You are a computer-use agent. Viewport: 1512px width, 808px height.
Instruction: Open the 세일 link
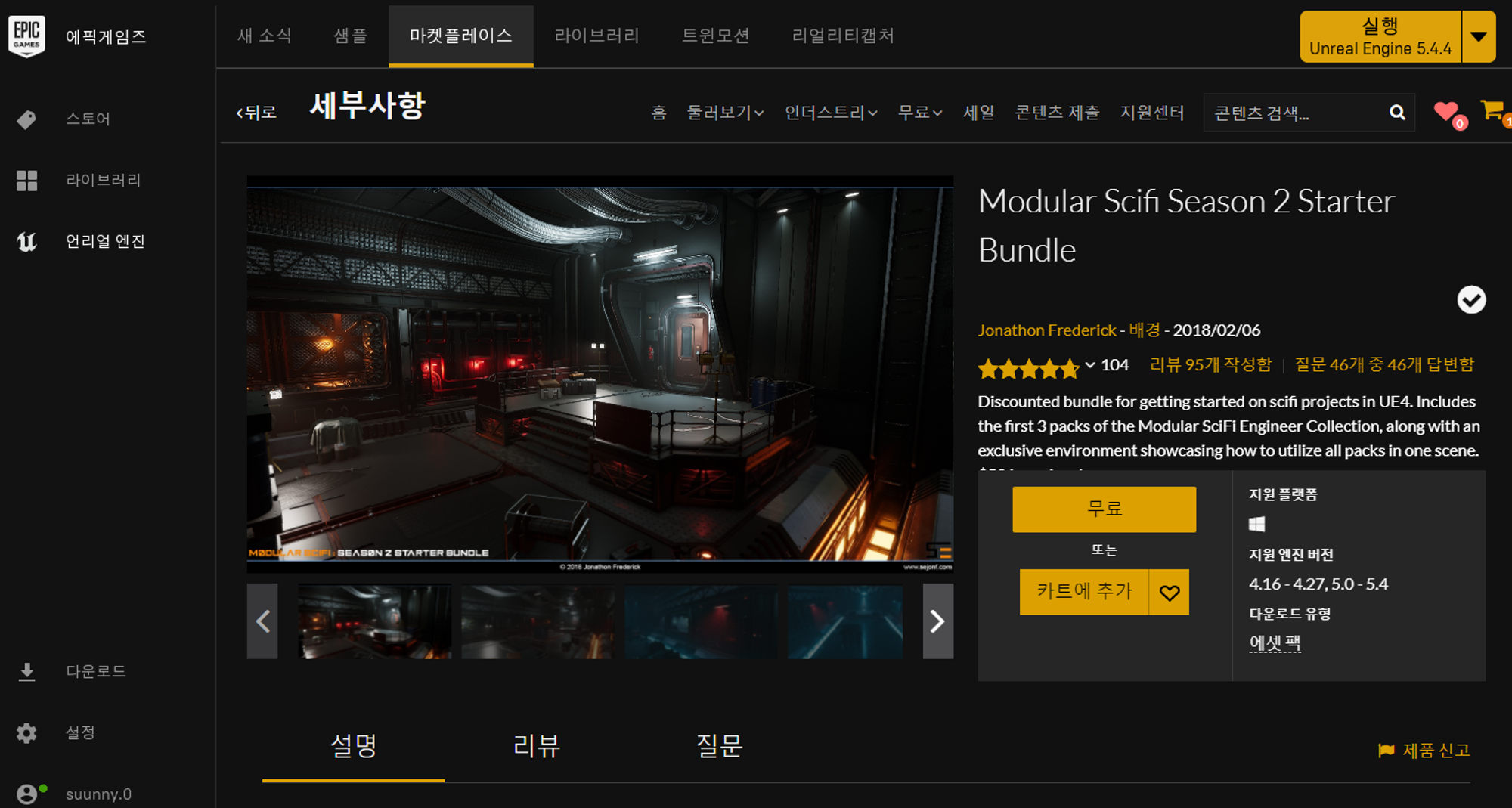click(978, 113)
